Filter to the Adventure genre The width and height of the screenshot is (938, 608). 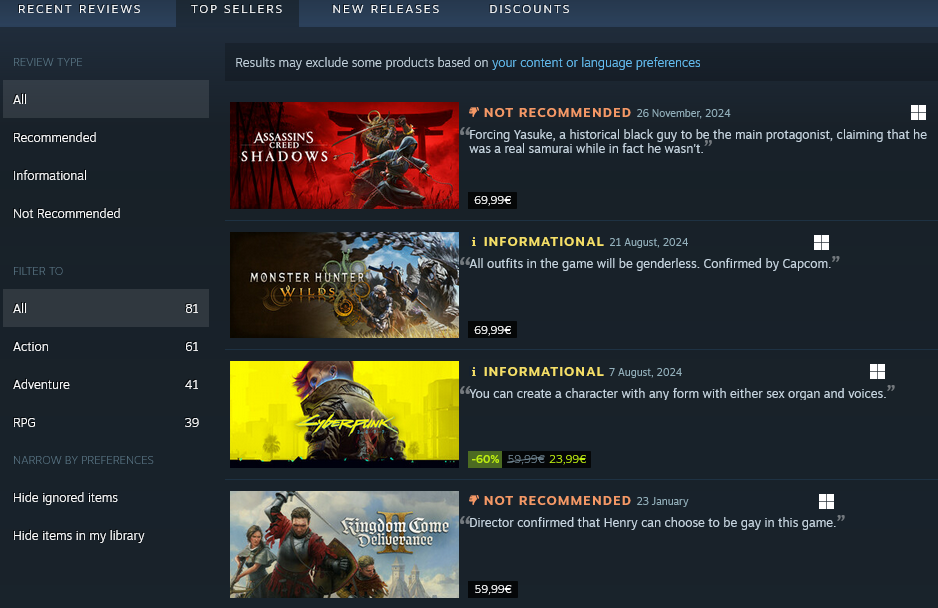point(106,384)
